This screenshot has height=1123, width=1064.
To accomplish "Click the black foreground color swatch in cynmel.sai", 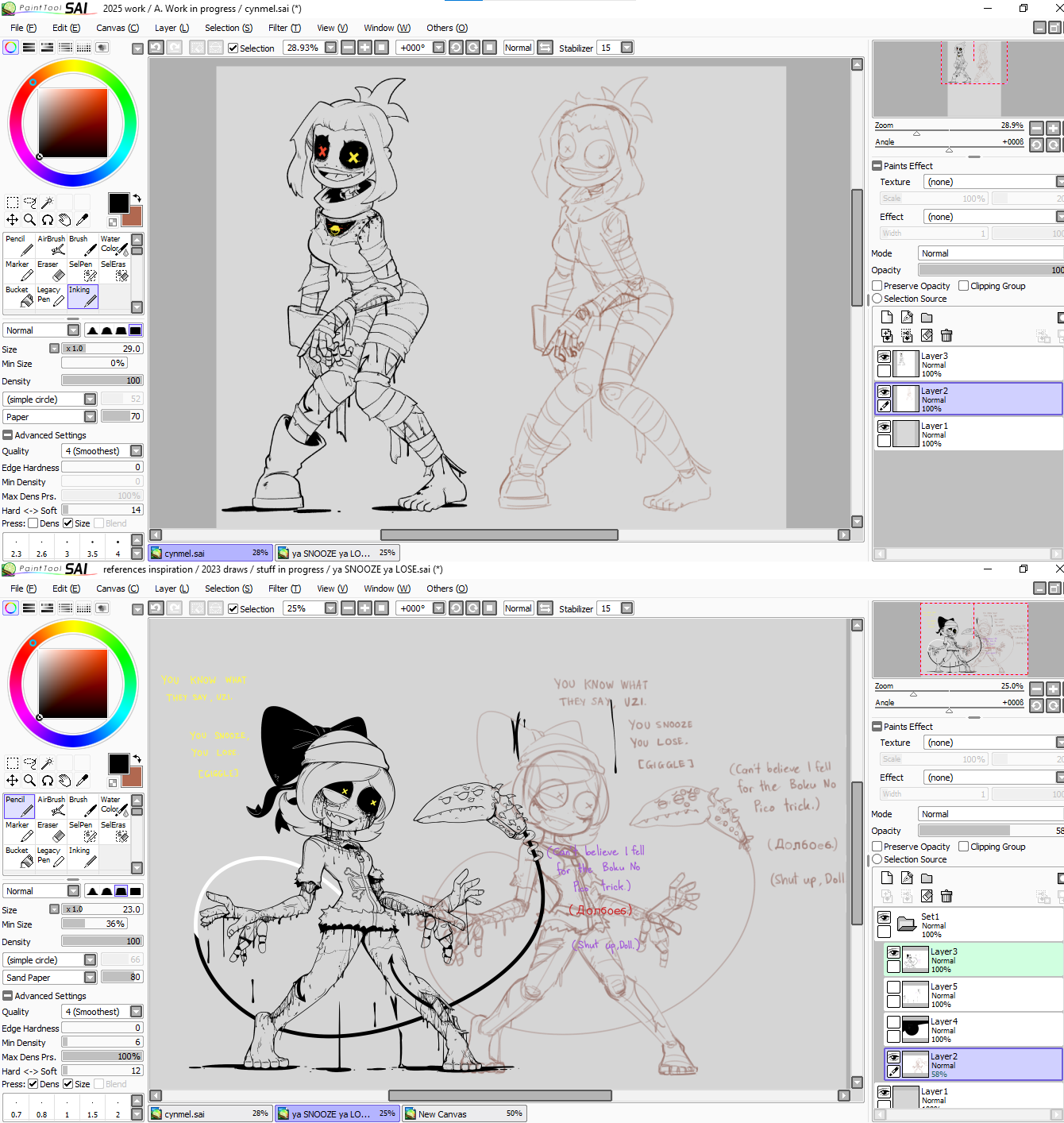I will pos(119,203).
